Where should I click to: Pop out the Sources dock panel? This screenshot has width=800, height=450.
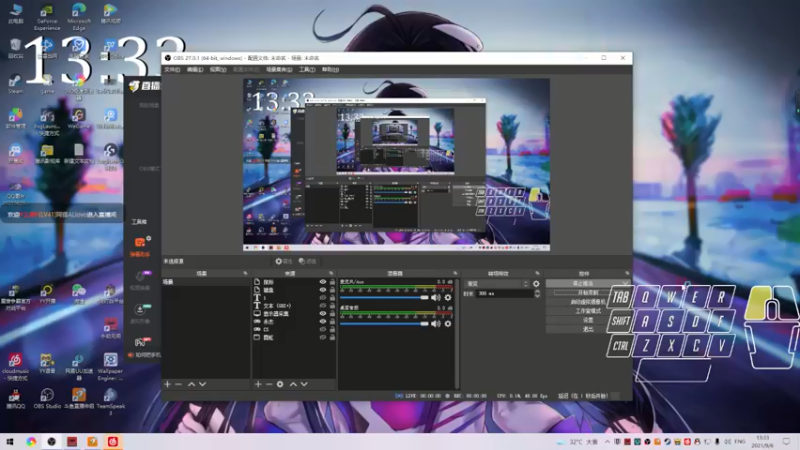331,273
